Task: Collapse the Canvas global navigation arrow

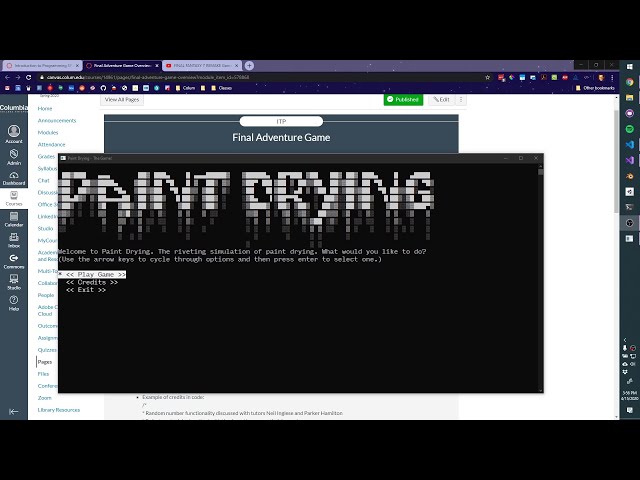Action: 13,411
